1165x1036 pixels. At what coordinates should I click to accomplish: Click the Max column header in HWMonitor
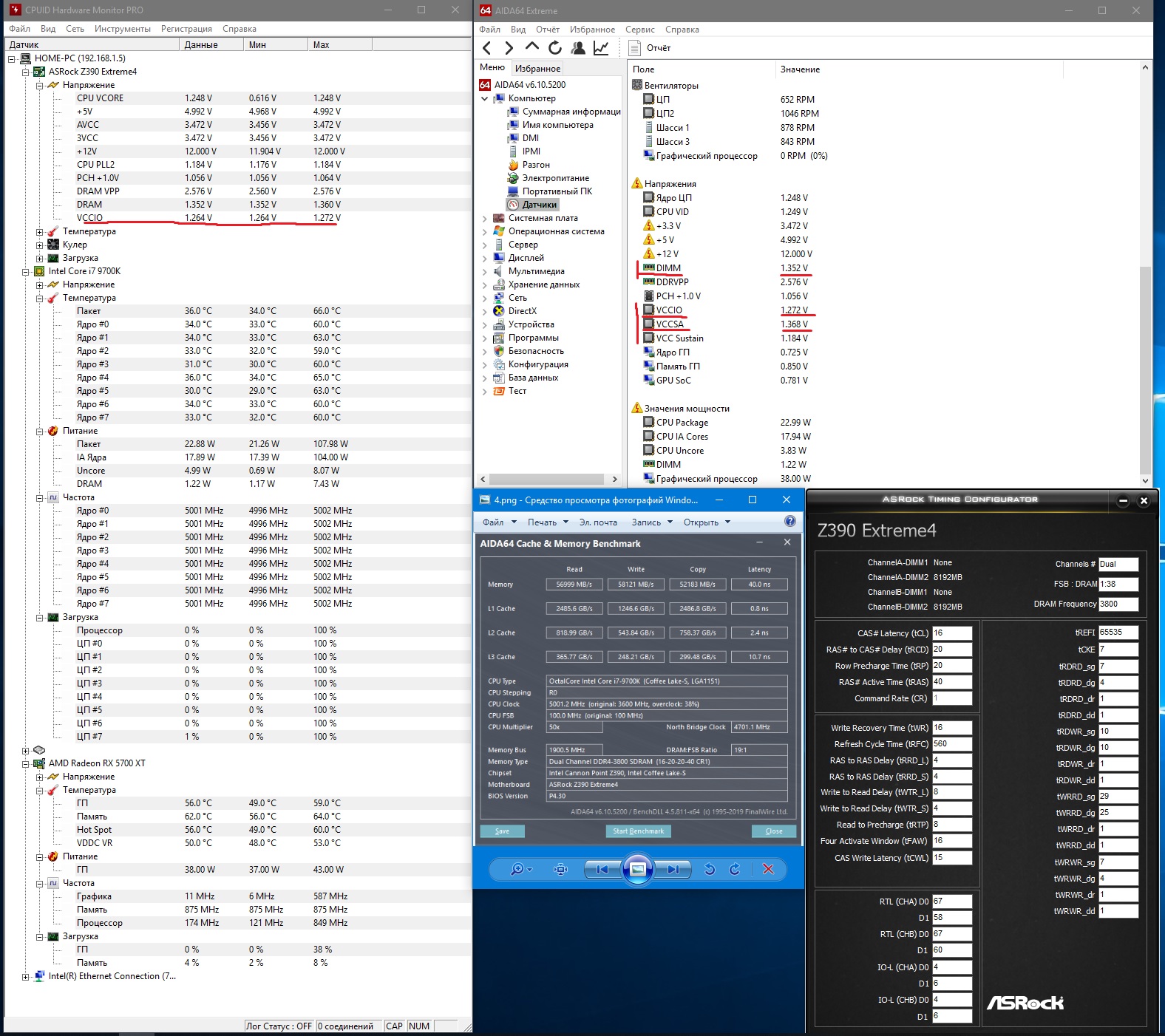pyautogui.click(x=340, y=45)
